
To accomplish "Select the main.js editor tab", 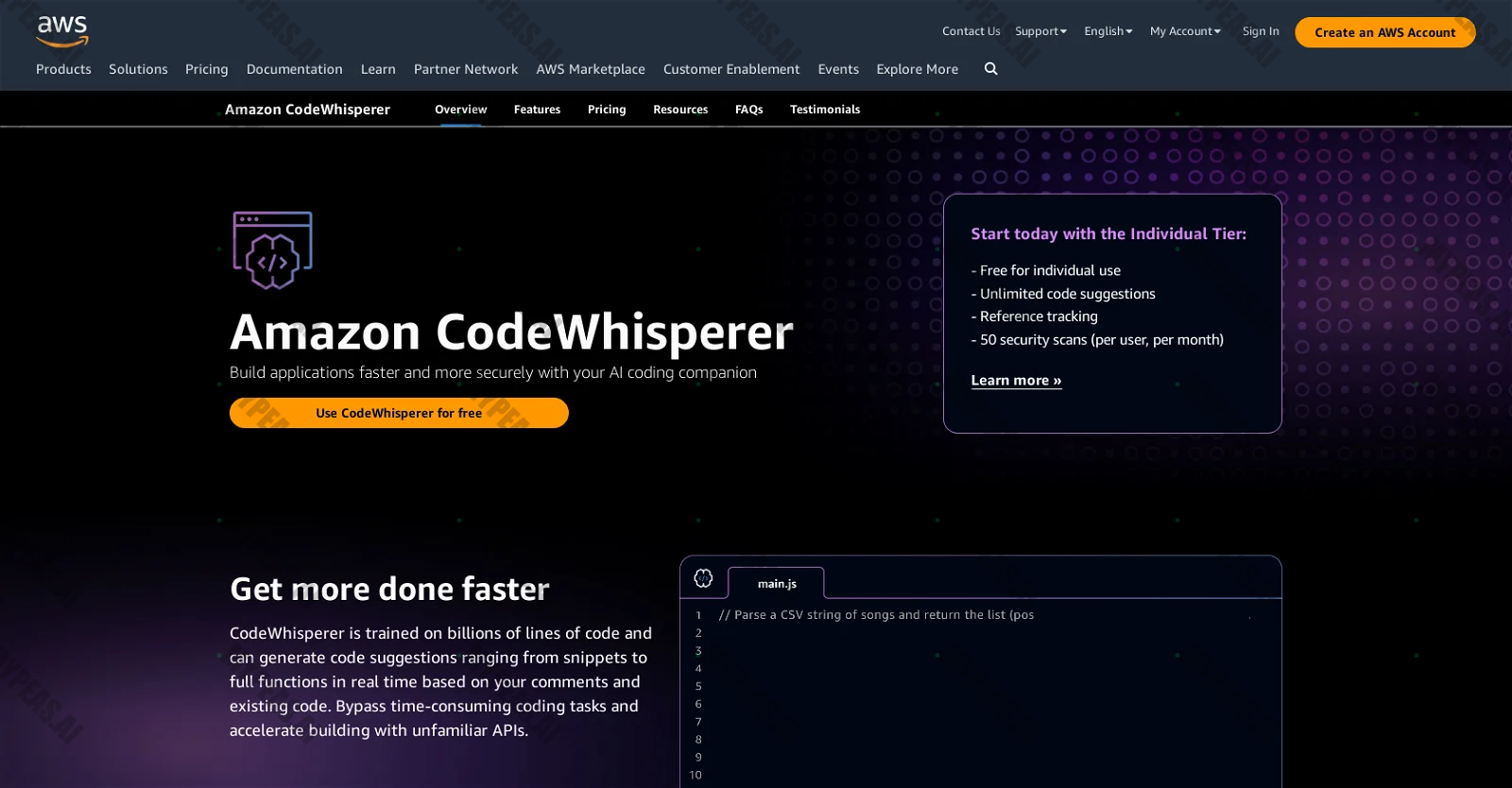I will coord(777,583).
